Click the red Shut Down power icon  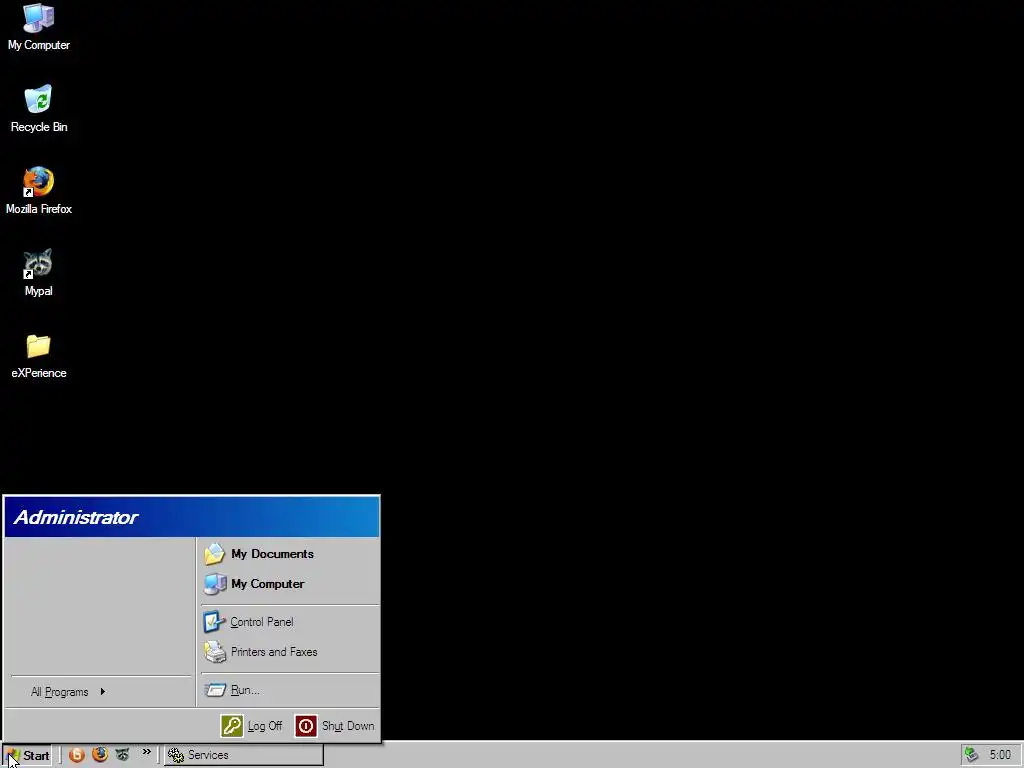pyautogui.click(x=306, y=726)
